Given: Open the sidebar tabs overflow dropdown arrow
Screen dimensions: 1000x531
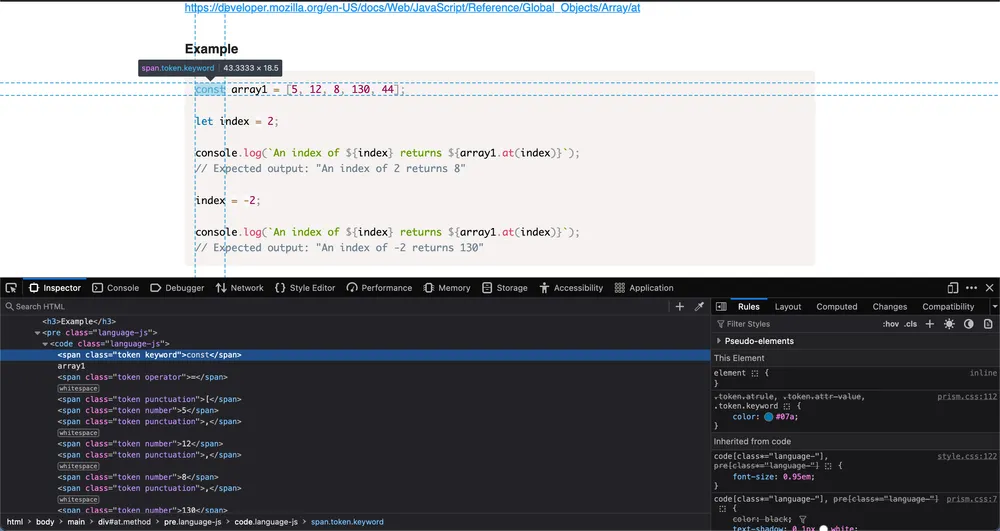Looking at the screenshot, I should [994, 307].
